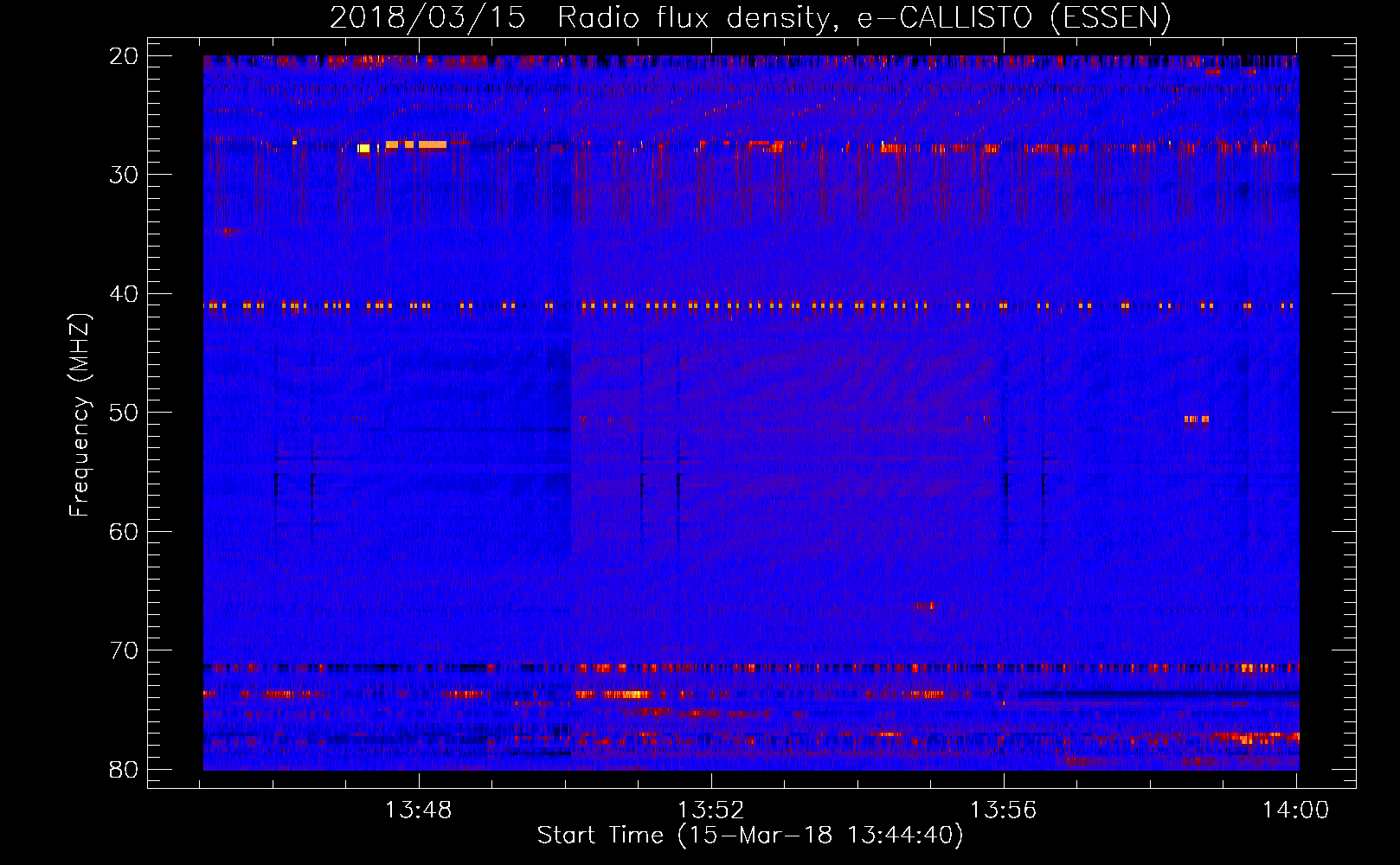The height and width of the screenshot is (865, 1400).
Task: Click the 'Frequency (MHZ)' axis label
Action: tap(80, 415)
